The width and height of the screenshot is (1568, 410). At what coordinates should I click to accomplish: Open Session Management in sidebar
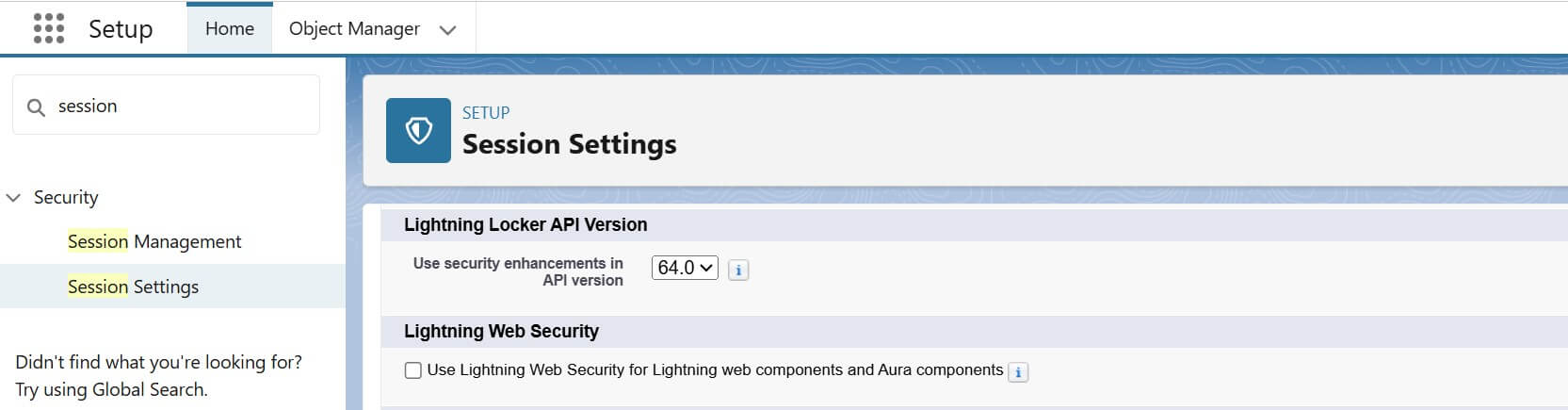point(154,241)
